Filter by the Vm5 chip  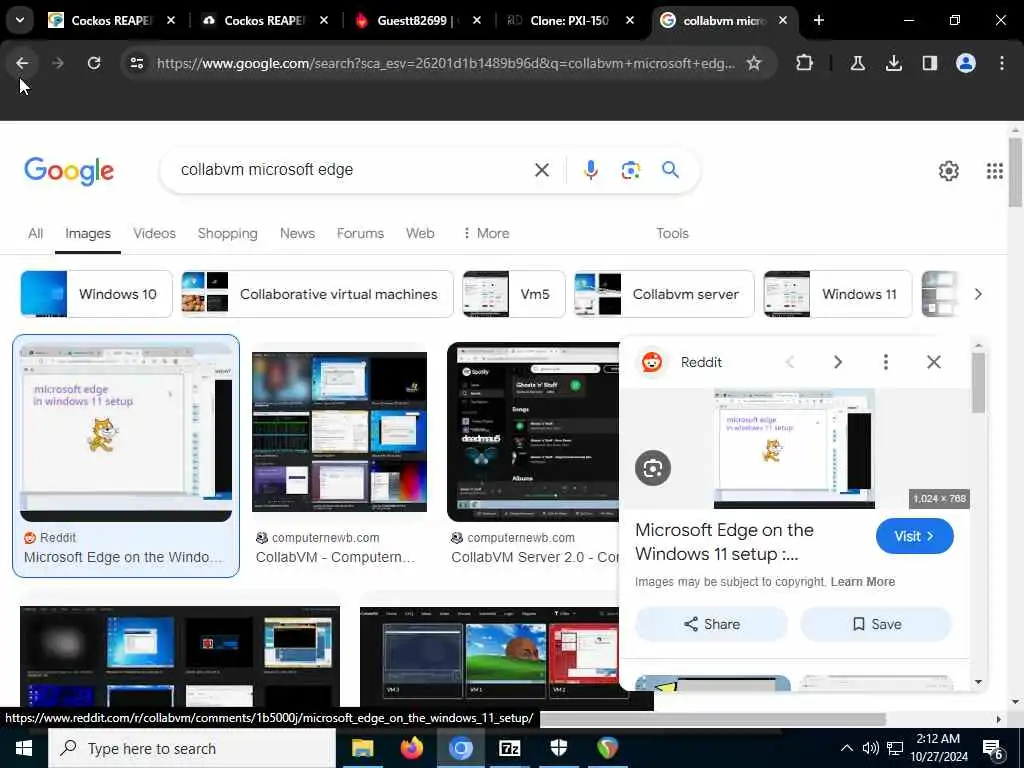pos(513,294)
